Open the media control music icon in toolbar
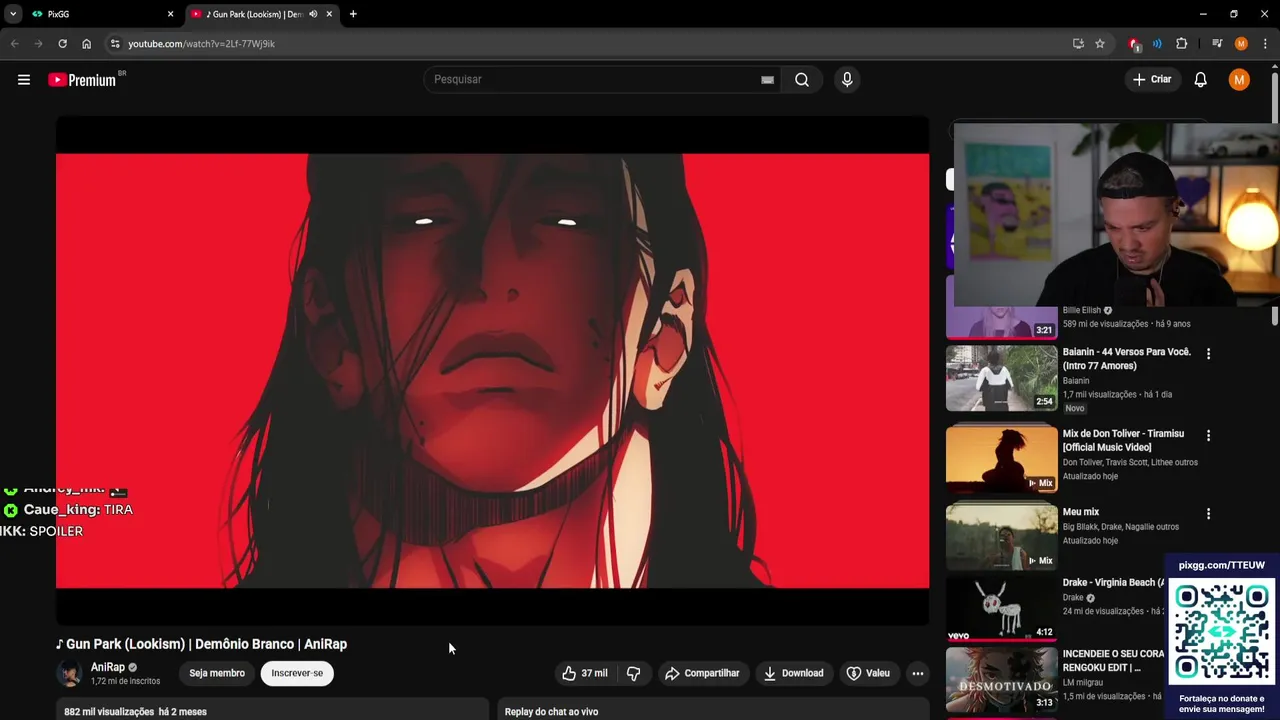The height and width of the screenshot is (720, 1280). pyautogui.click(x=1217, y=44)
